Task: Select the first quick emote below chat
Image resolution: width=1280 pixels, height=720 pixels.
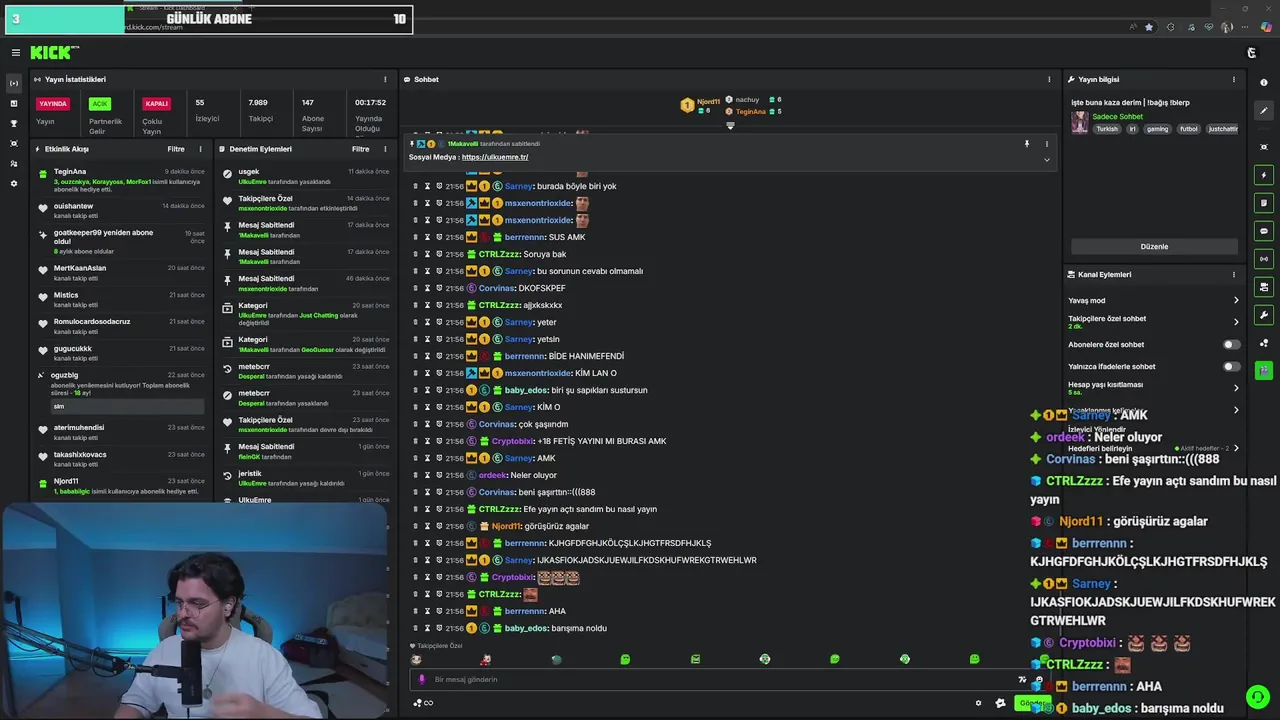Action: coord(416,660)
